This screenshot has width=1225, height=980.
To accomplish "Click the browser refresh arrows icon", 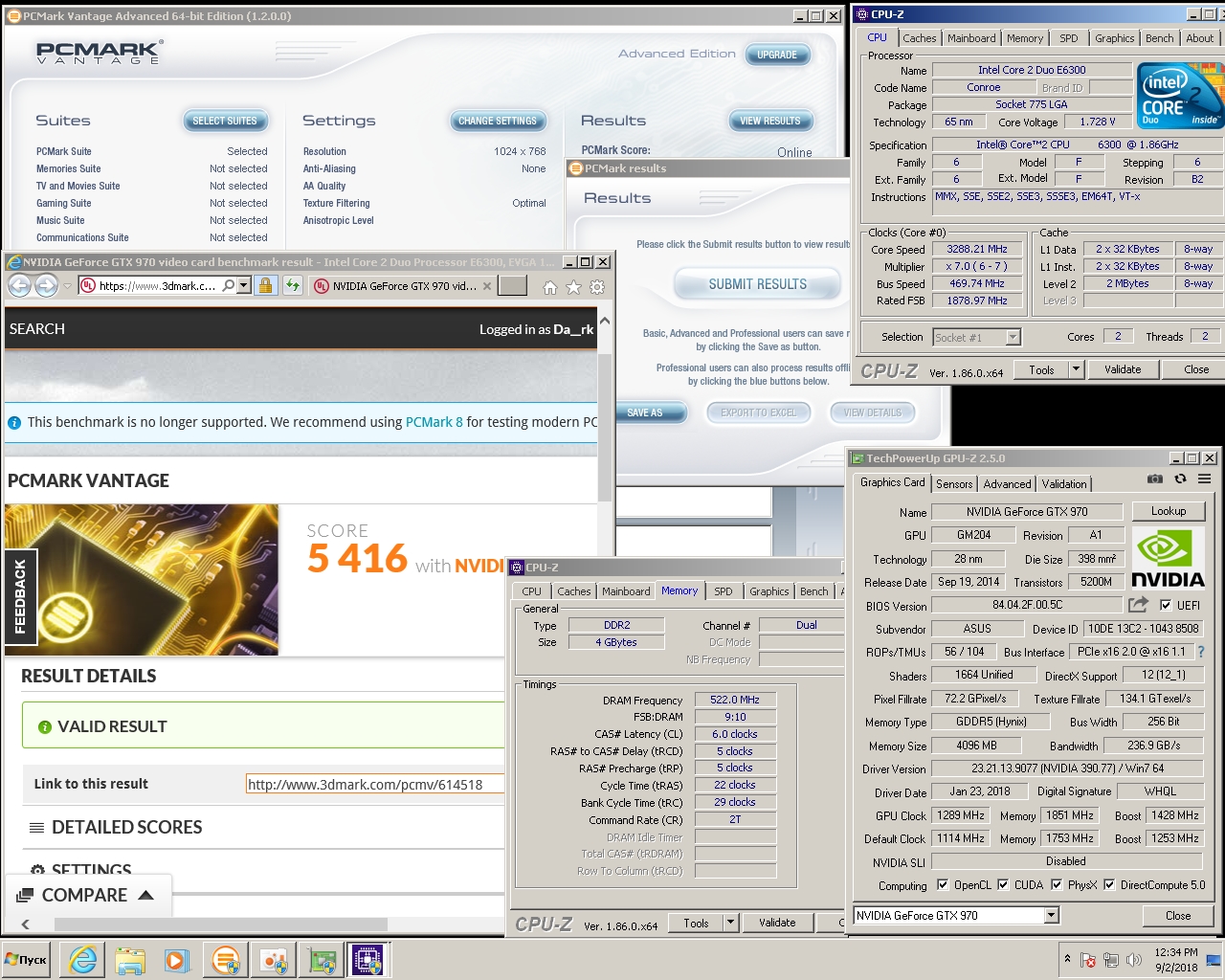I will tap(292, 285).
